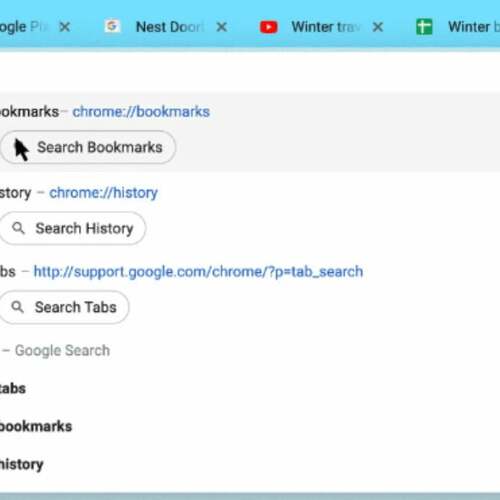This screenshot has width=500, height=500.
Task: Open the Winter spreadsheet tab
Action: [x=457, y=27]
